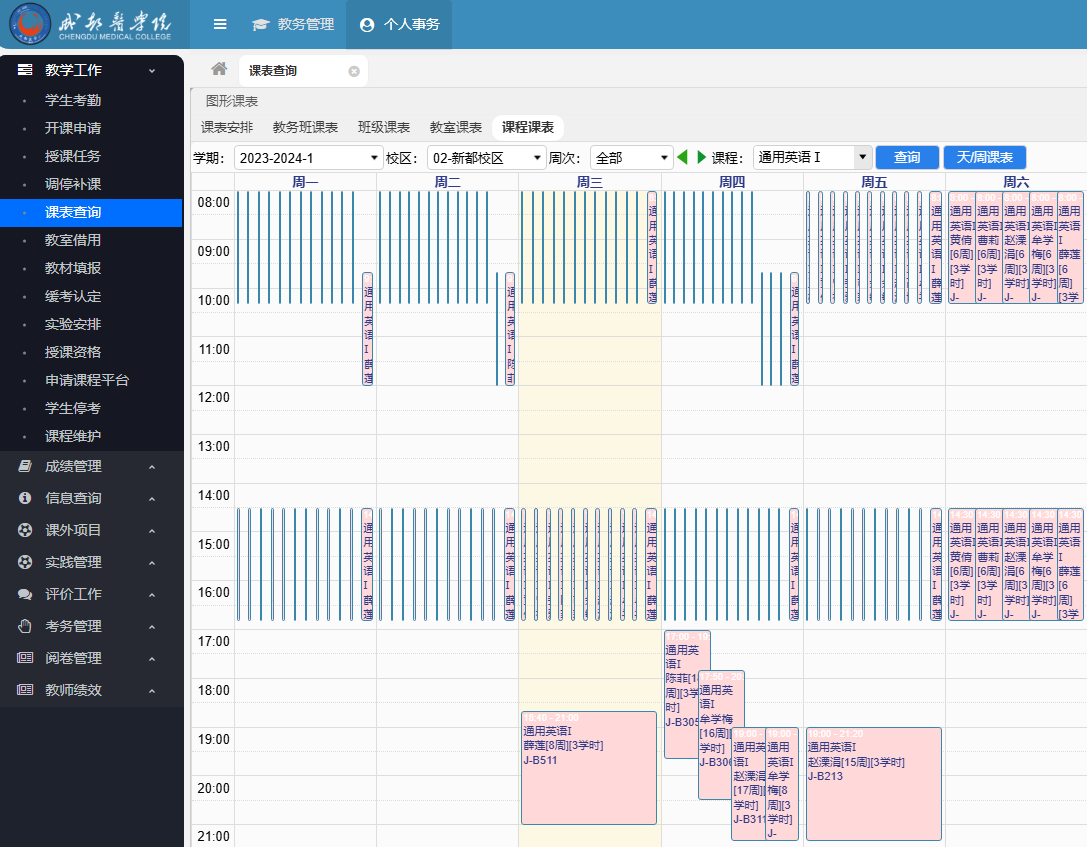Select the 薛莲 J-B511 Wednesday evening class block

(x=588, y=768)
